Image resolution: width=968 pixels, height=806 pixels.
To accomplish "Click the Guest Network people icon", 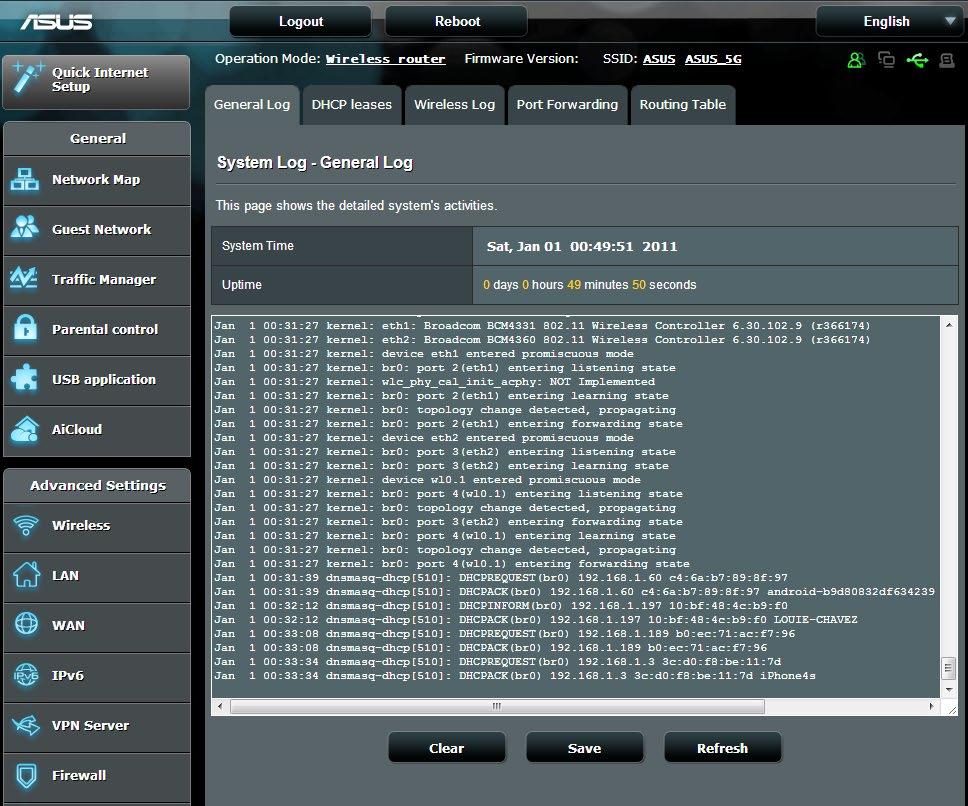I will [25, 227].
